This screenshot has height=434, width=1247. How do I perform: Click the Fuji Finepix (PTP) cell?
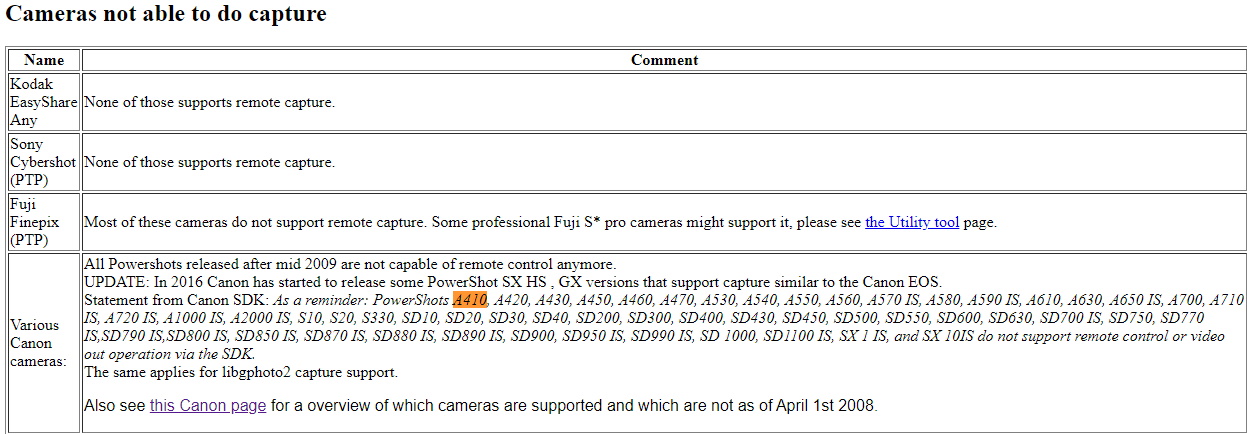coord(44,222)
